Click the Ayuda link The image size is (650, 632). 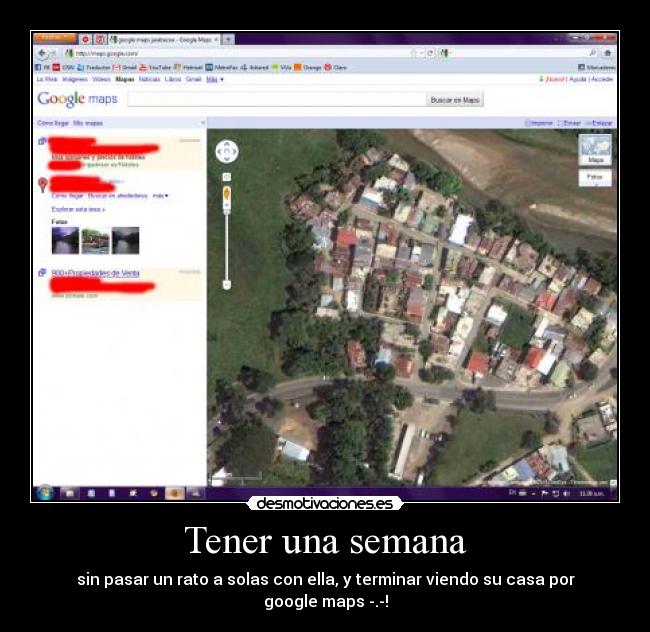tap(577, 79)
